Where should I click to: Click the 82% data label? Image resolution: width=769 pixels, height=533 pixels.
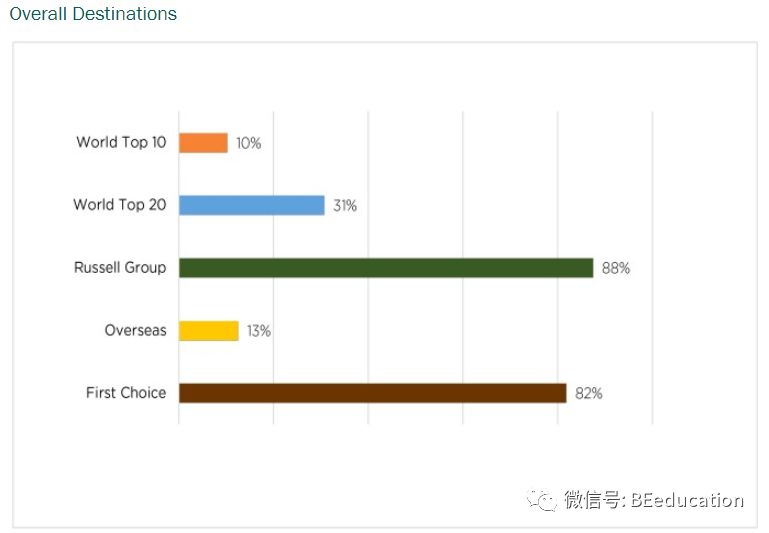[589, 393]
